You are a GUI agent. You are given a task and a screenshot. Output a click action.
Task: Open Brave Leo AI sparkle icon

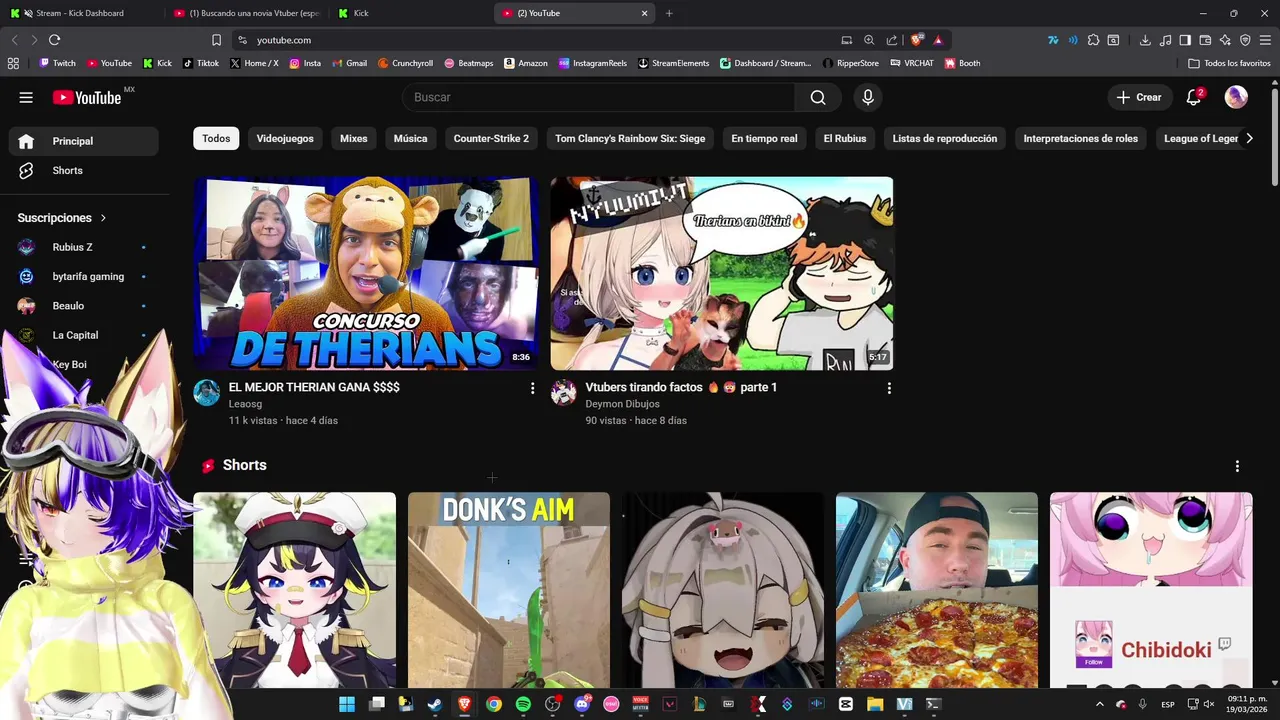[1225, 40]
